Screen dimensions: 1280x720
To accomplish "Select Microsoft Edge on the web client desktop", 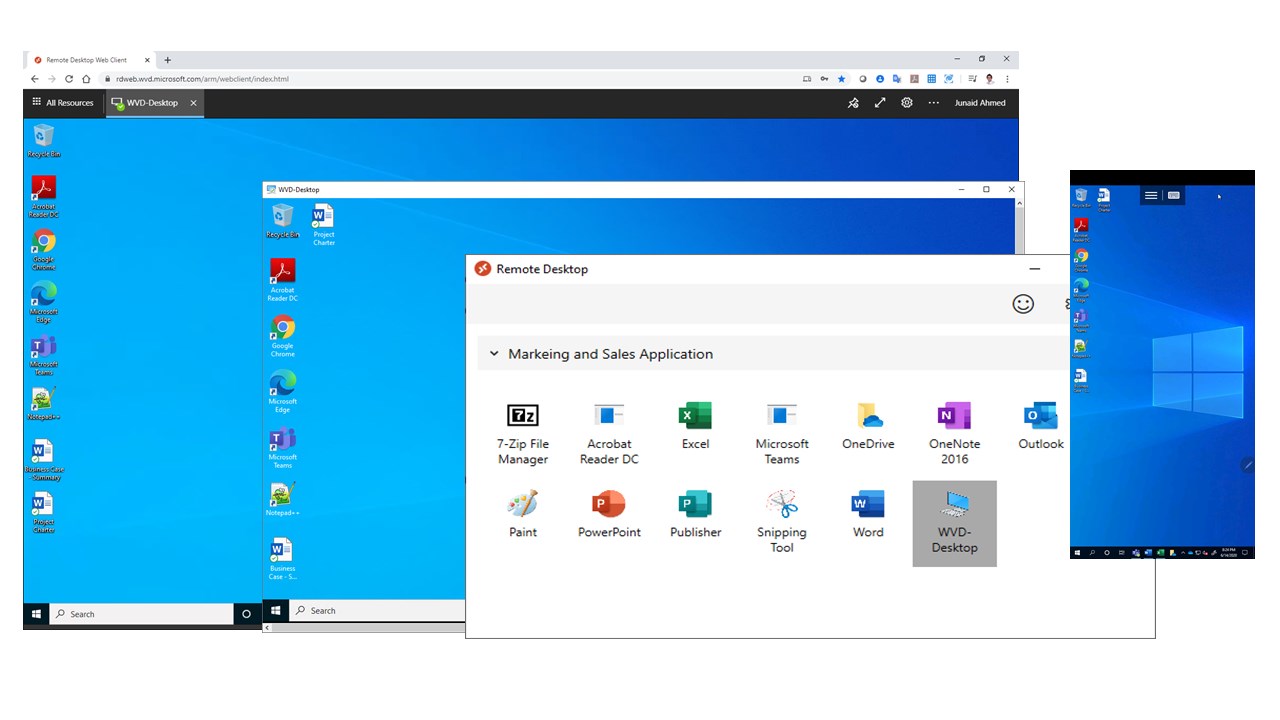I will point(44,302).
